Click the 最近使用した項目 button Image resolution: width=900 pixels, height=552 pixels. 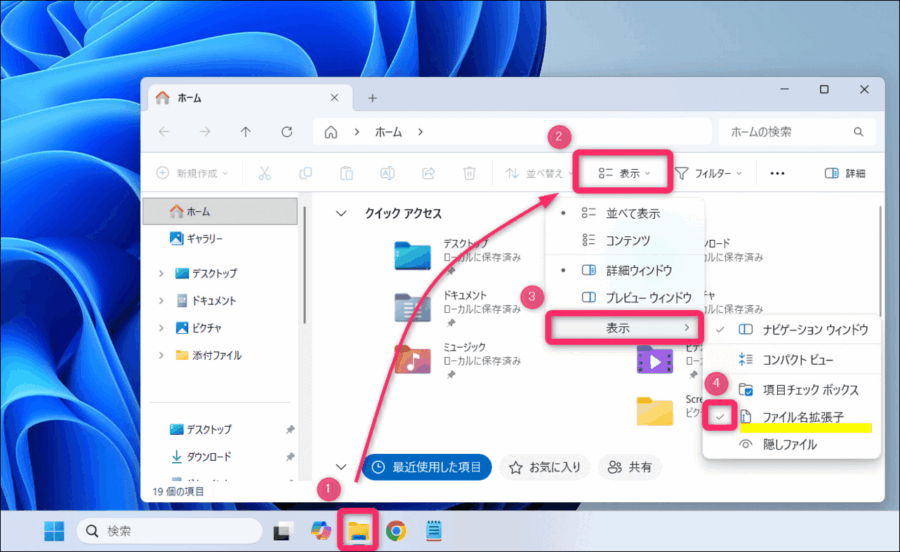point(427,467)
